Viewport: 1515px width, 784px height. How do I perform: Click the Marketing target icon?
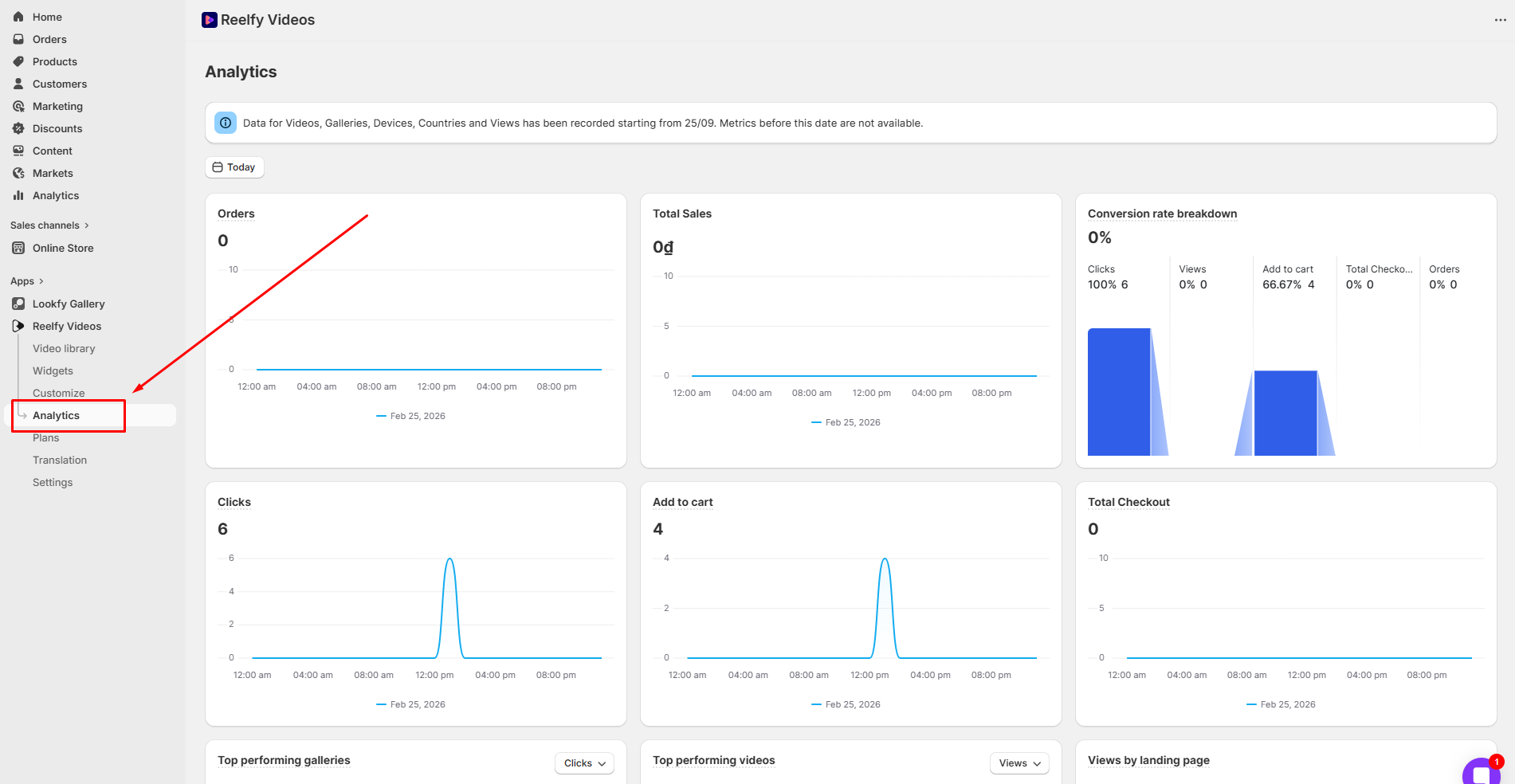(18, 106)
